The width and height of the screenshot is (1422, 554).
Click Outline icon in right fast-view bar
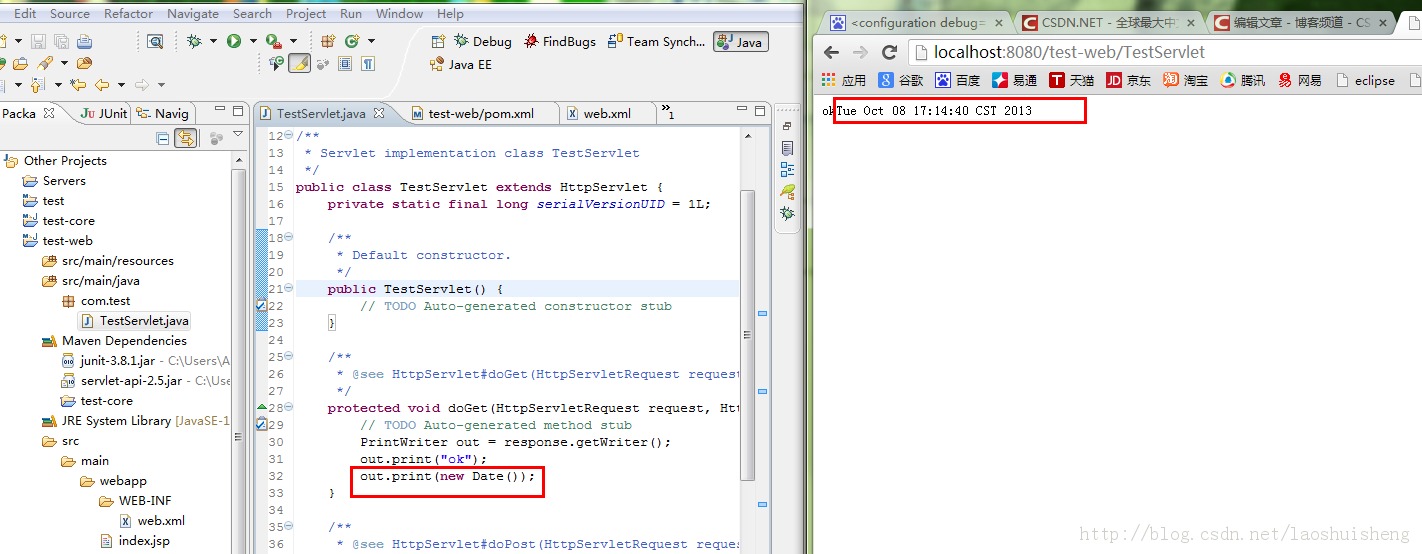coord(787,169)
